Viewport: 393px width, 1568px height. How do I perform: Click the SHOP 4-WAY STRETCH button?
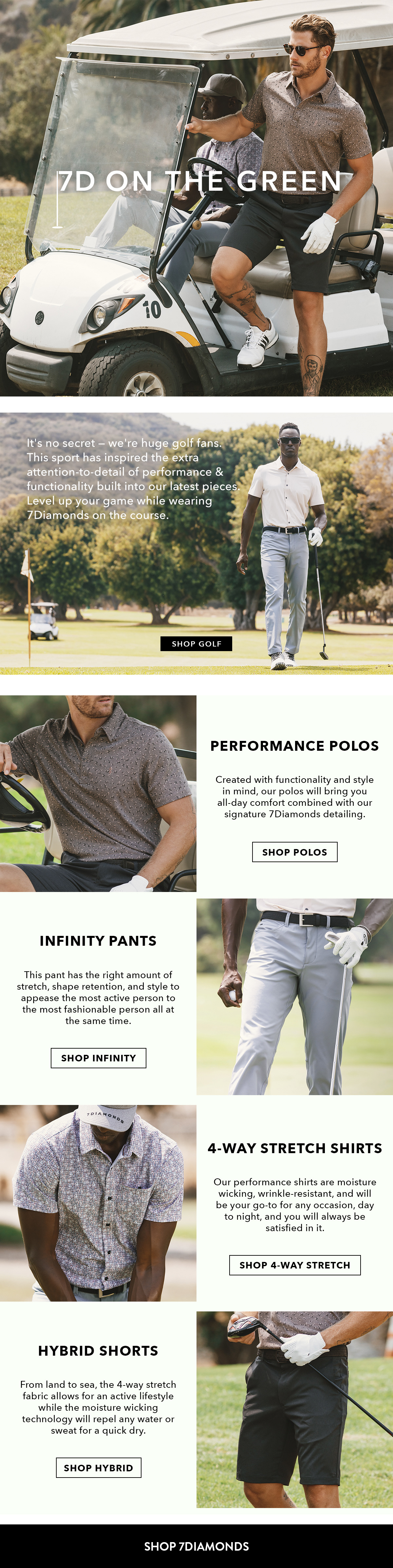(x=294, y=1265)
